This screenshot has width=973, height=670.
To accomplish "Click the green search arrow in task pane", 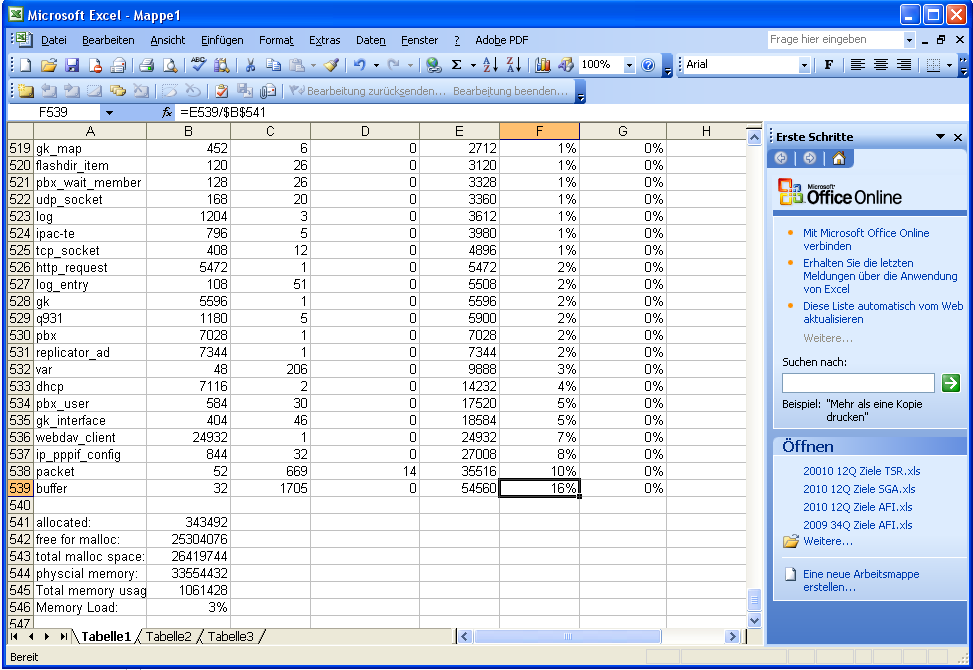I will (951, 383).
